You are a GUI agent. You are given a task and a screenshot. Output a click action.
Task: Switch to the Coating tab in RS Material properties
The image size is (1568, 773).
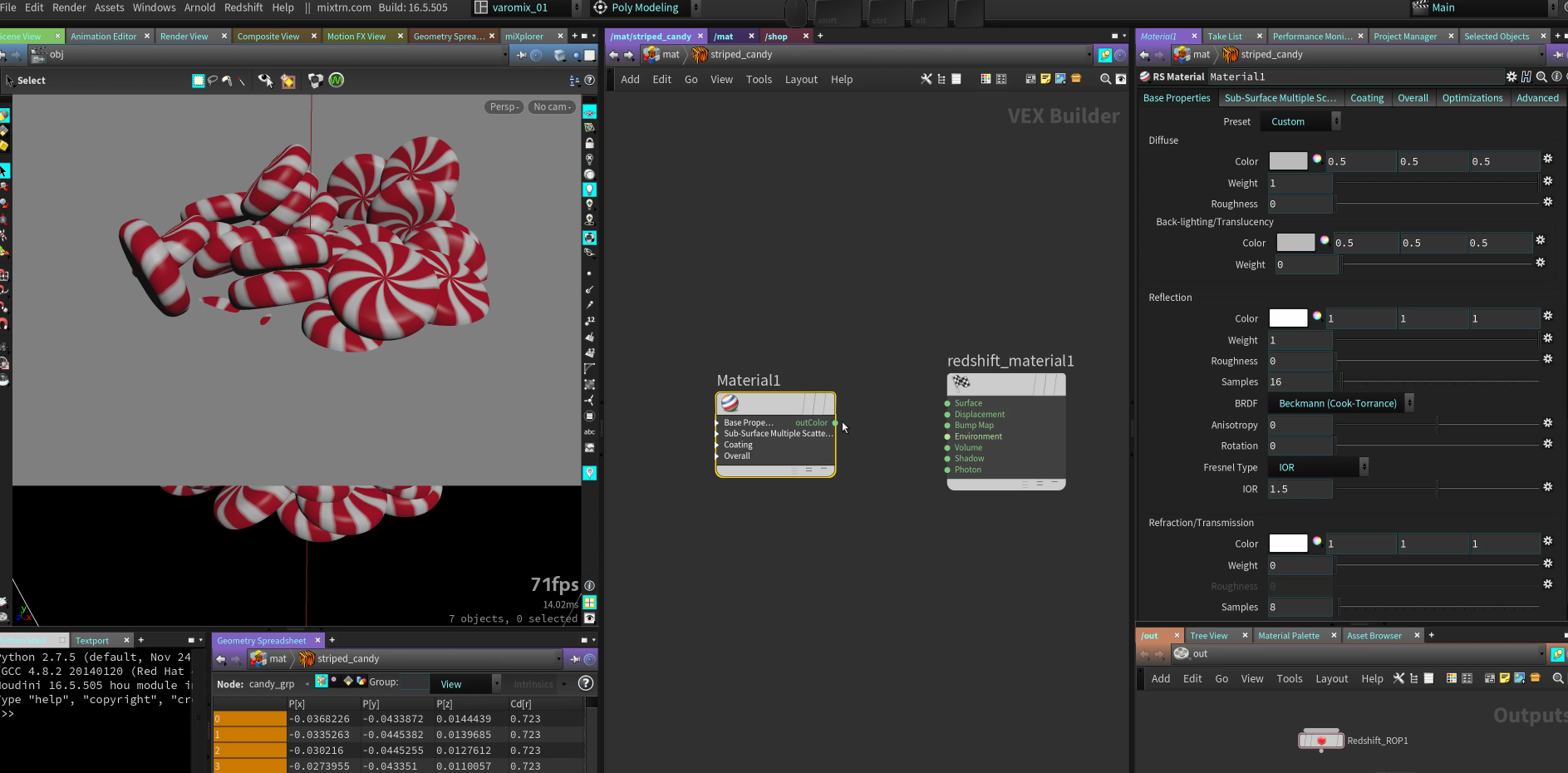(x=1367, y=98)
